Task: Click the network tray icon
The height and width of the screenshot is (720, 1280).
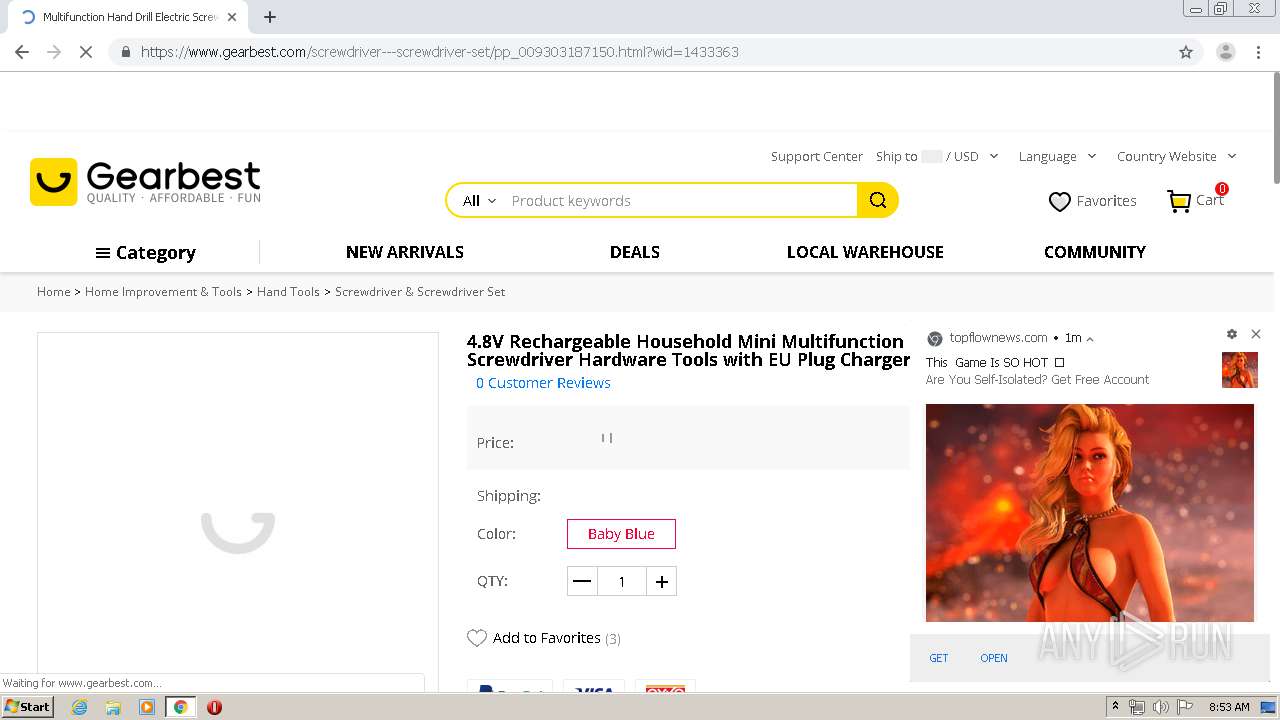Action: coord(1137,707)
